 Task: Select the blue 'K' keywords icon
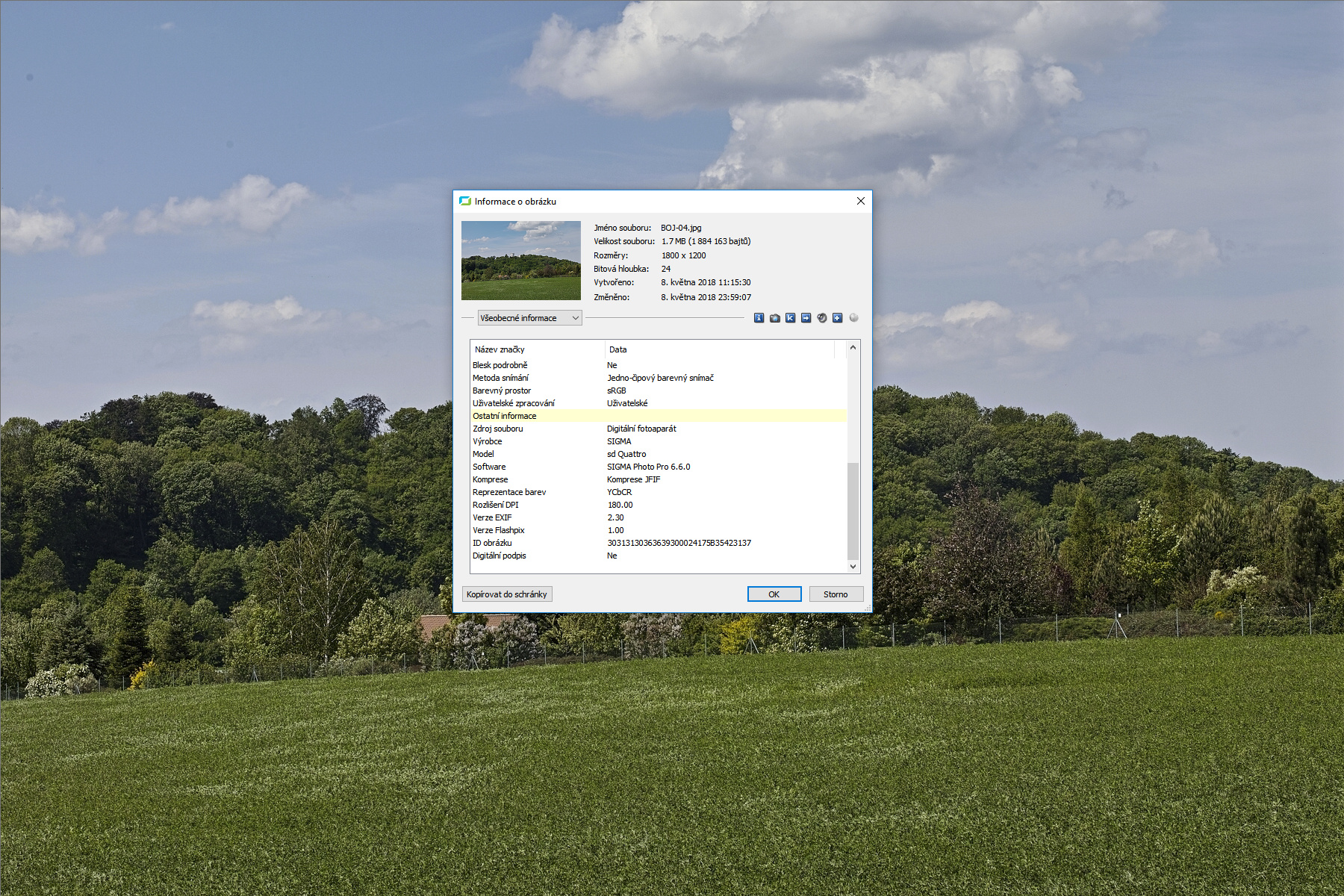pos(790,318)
